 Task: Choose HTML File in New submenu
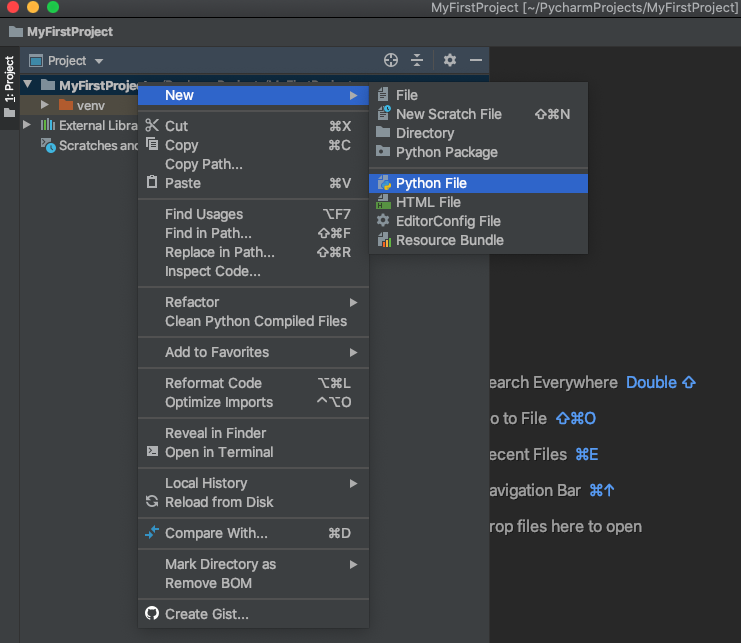pyautogui.click(x=478, y=202)
